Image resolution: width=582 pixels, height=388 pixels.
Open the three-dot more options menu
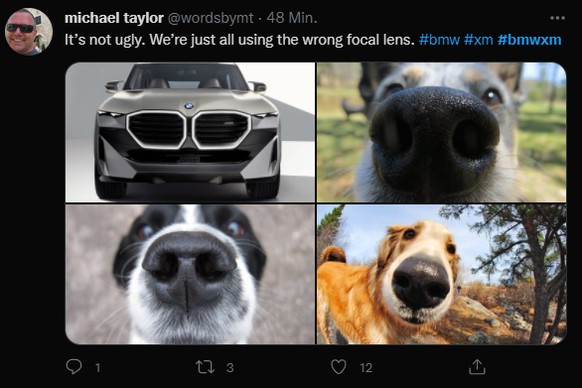[x=557, y=18]
